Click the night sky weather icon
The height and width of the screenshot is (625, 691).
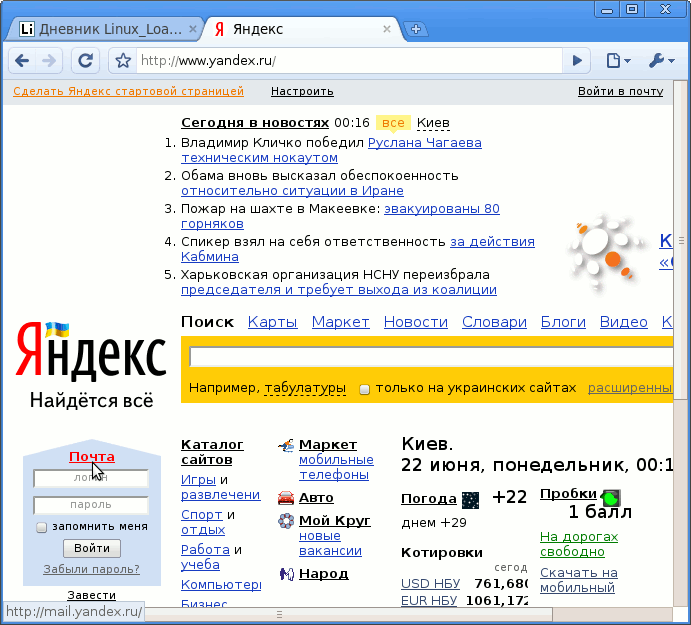point(470,500)
